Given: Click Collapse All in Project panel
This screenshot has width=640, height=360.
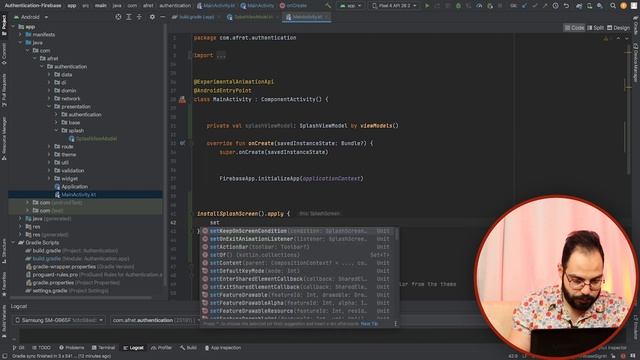Looking at the screenshot, I should click(139, 17).
